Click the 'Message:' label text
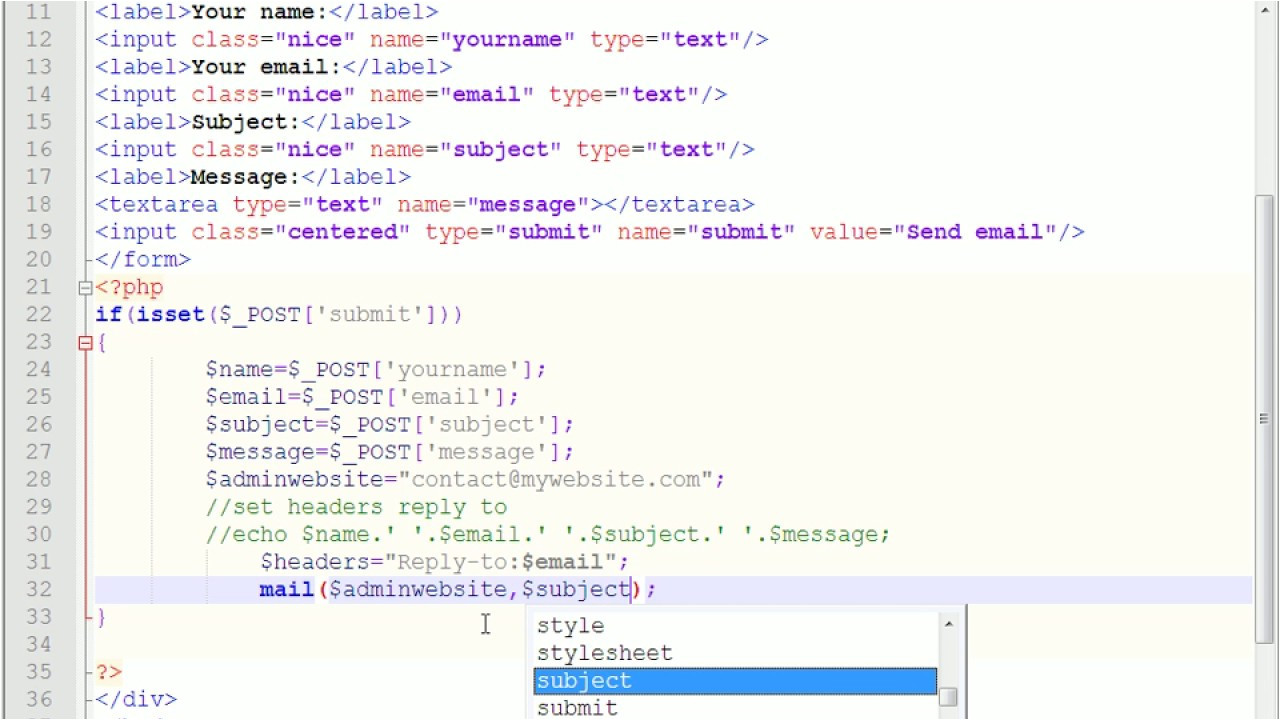 coord(246,177)
